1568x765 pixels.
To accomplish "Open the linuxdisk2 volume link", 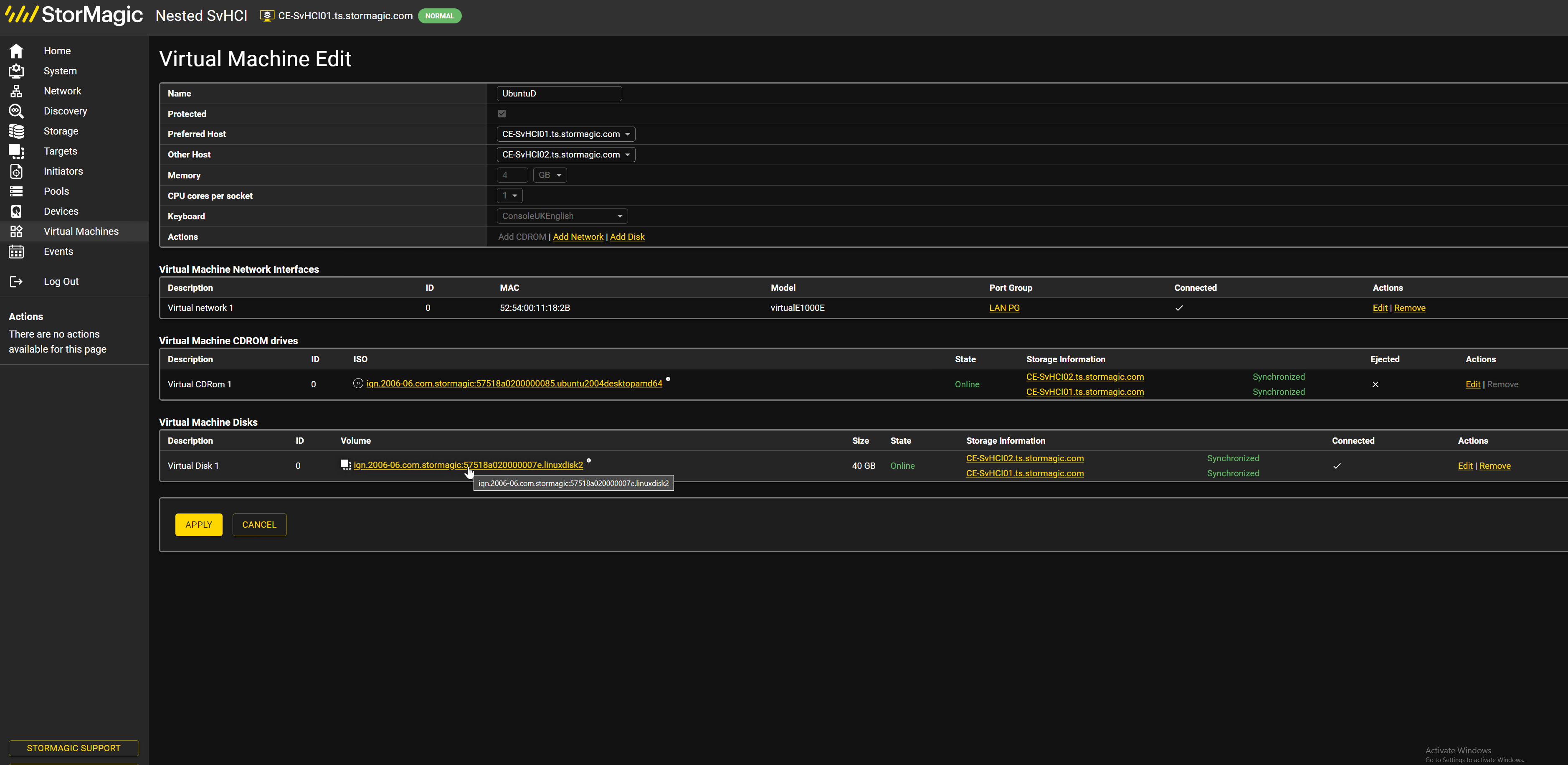I will click(468, 465).
